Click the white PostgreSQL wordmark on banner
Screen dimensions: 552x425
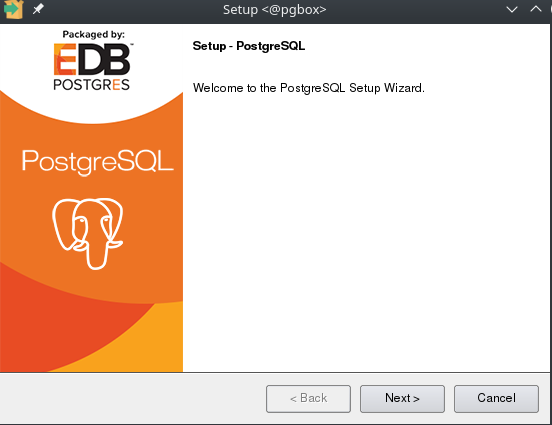click(98, 162)
